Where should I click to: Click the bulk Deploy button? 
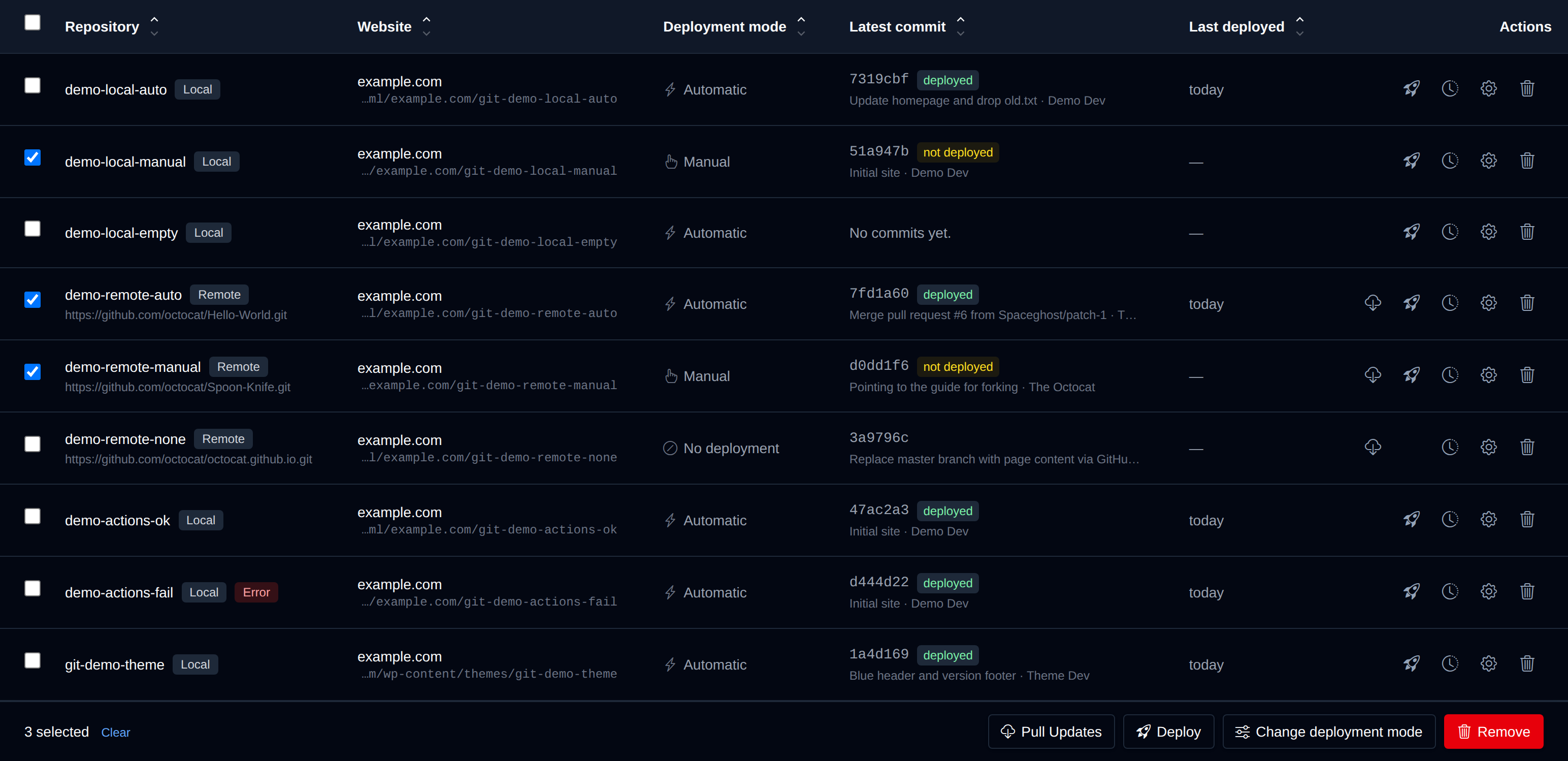coord(1168,732)
